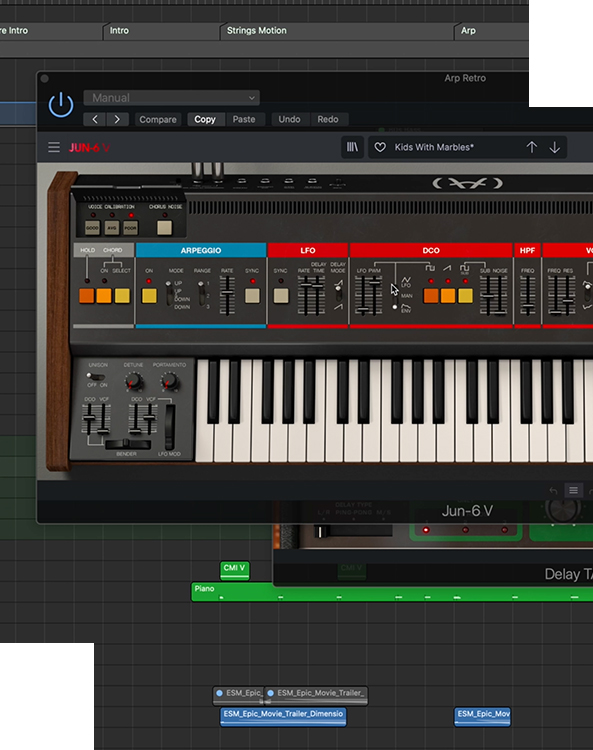Click the PORTAMENTO knob
593x750 pixels.
(169, 381)
